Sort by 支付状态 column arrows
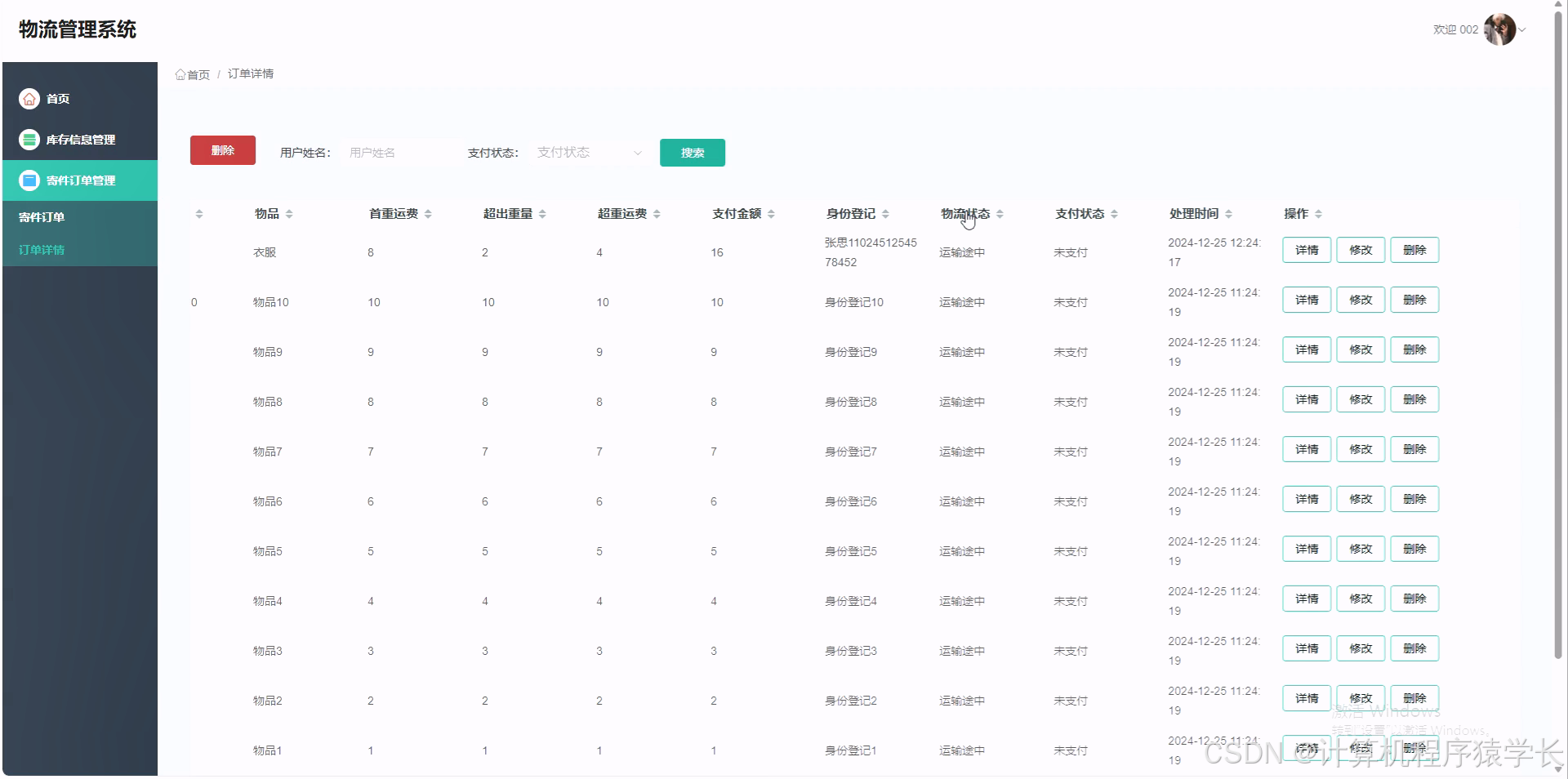This screenshot has width=1568, height=779. pos(1114,214)
